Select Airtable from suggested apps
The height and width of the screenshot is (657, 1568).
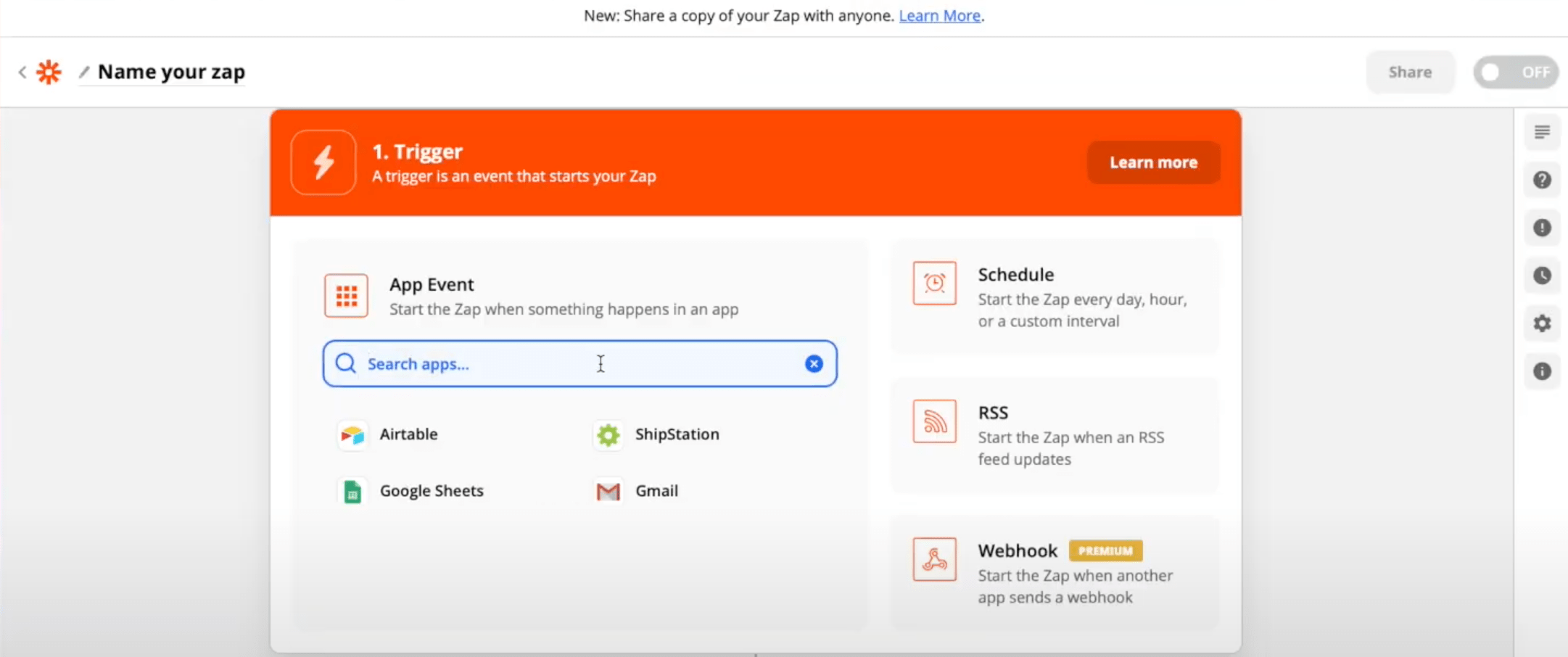(x=408, y=434)
